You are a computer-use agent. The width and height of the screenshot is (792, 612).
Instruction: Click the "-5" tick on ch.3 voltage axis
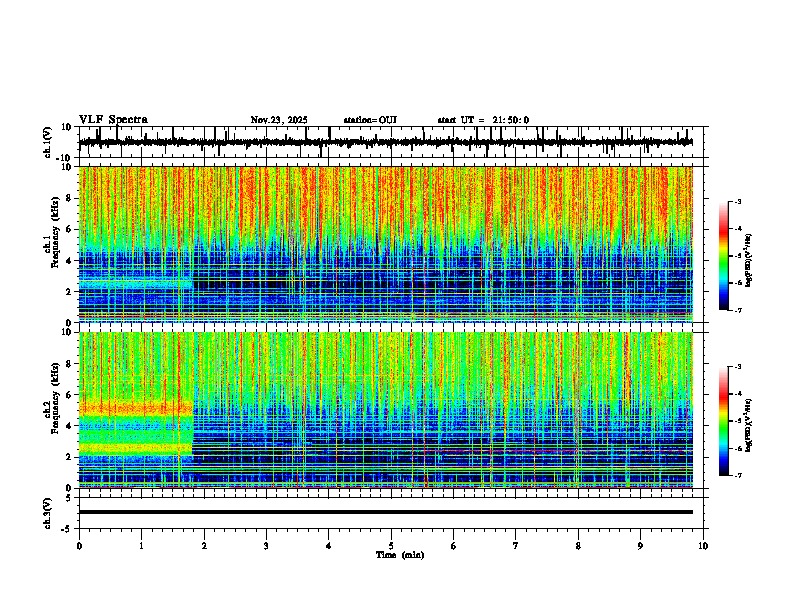point(67,528)
